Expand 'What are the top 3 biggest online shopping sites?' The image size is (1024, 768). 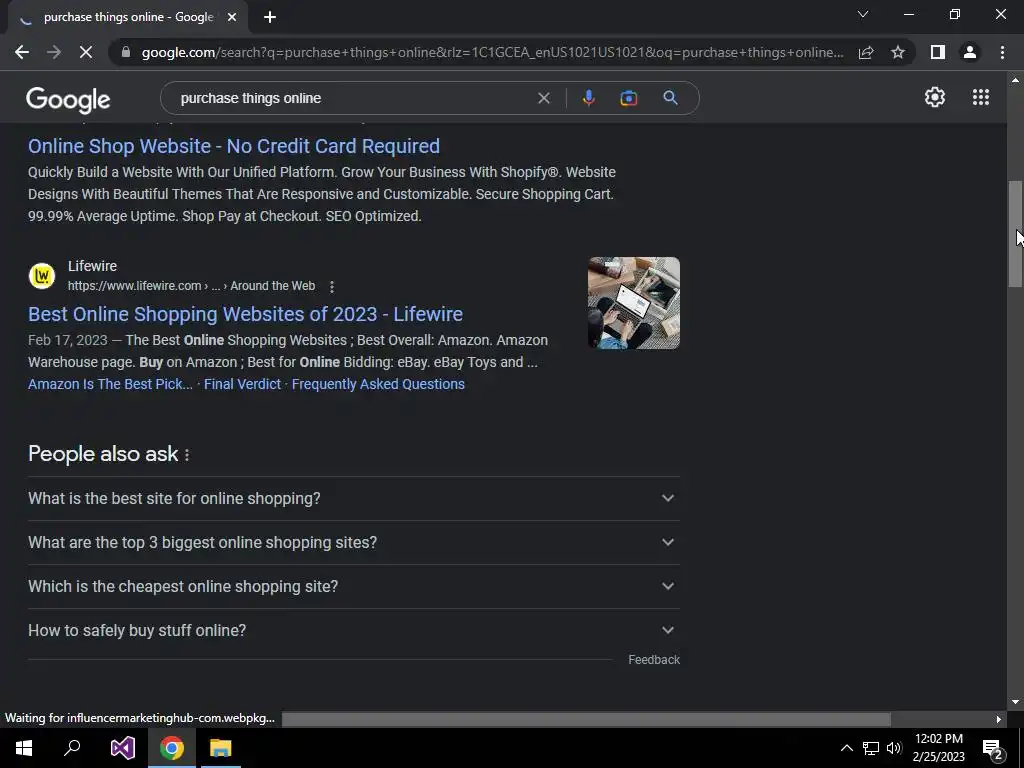click(354, 543)
